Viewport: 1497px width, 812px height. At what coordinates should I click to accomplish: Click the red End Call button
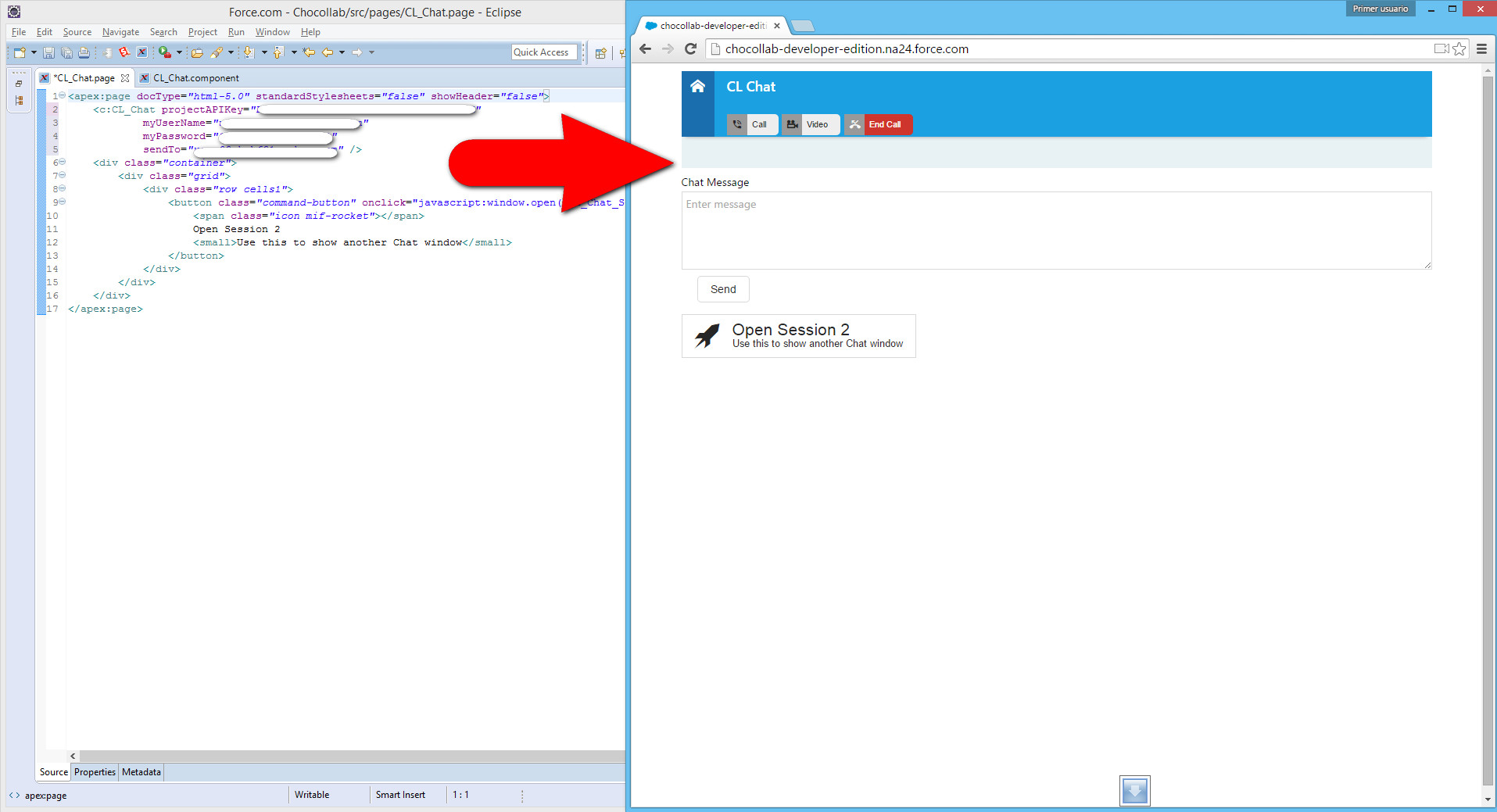click(878, 124)
